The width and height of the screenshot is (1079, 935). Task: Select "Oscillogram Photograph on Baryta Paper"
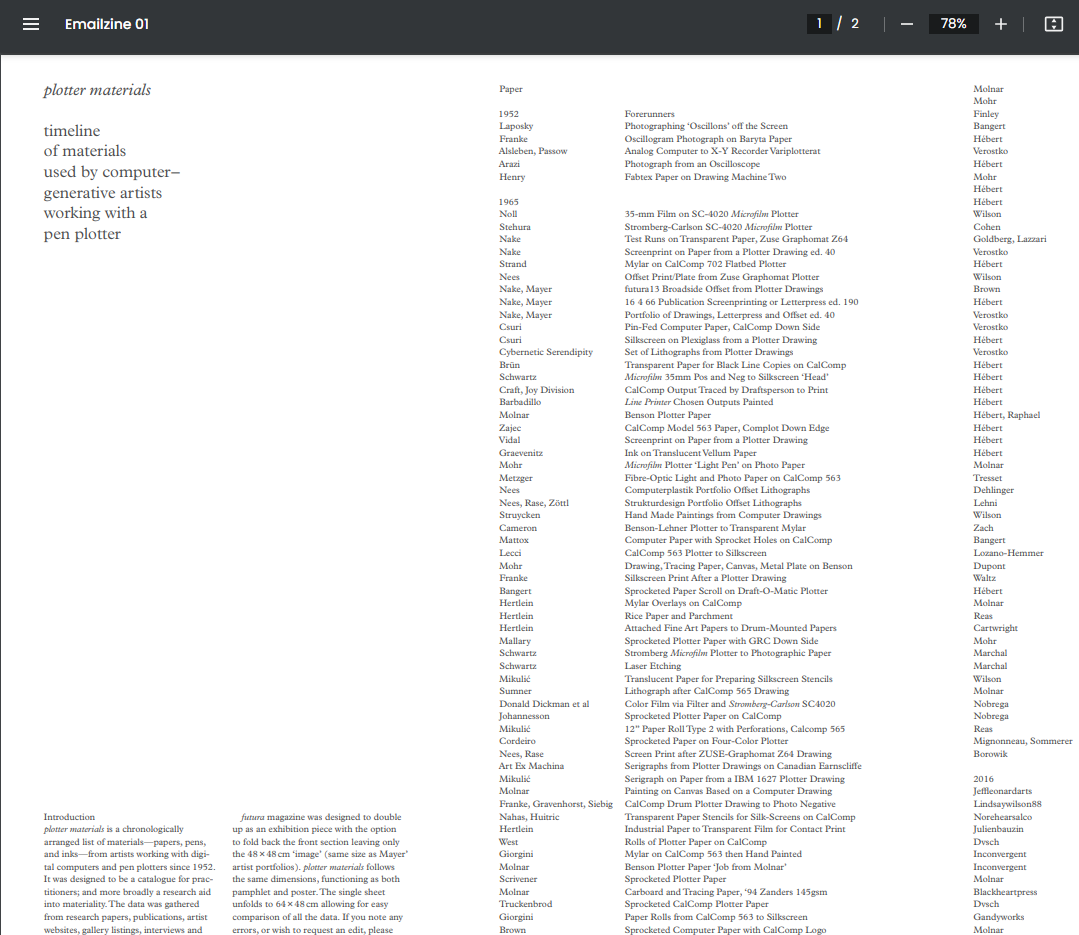(x=708, y=139)
